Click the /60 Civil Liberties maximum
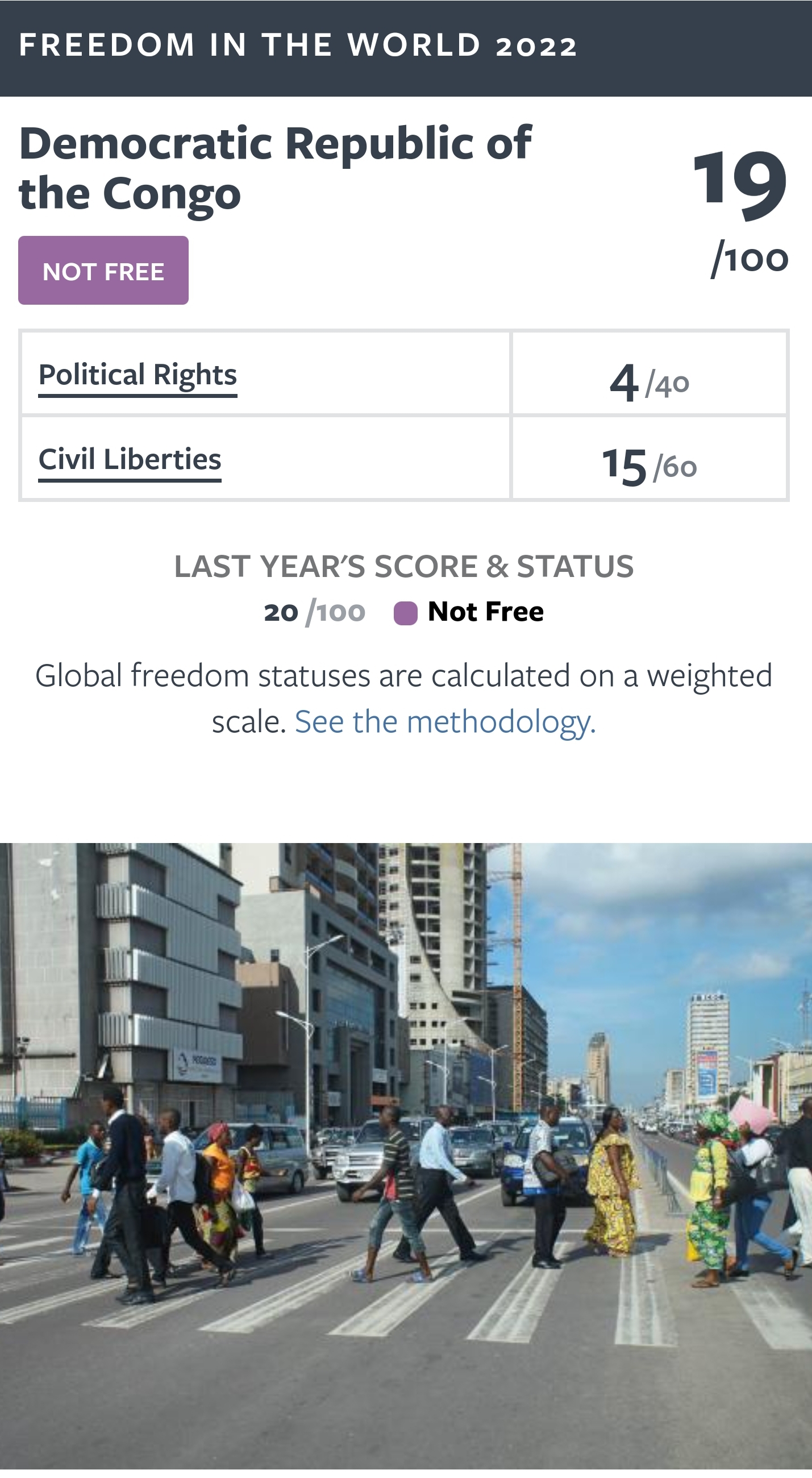 pos(676,467)
